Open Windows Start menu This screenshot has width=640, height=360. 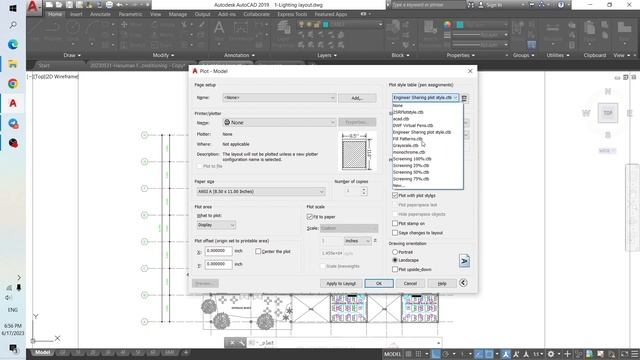click(13, 8)
